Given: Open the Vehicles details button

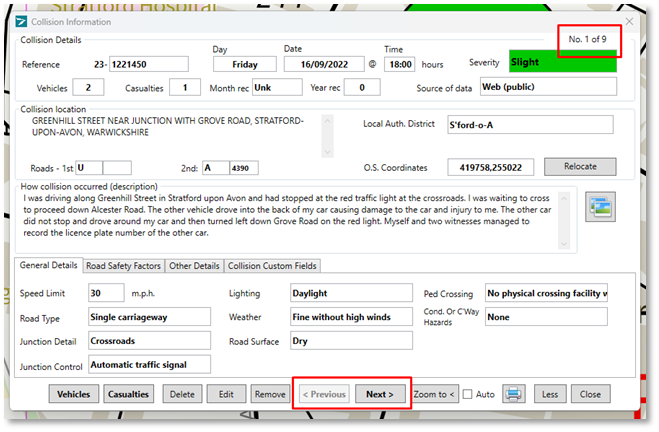Looking at the screenshot, I should pos(73,394).
